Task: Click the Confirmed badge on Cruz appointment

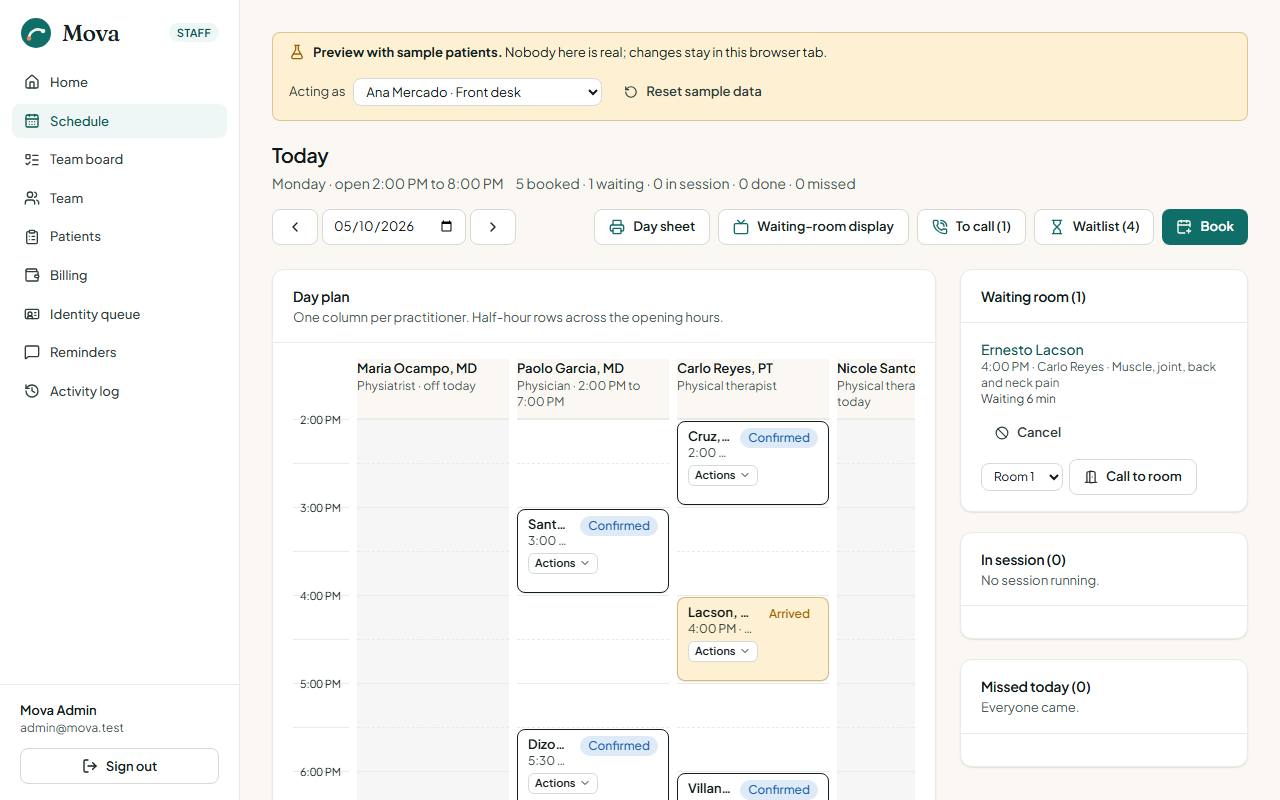Action: pyautogui.click(x=779, y=438)
